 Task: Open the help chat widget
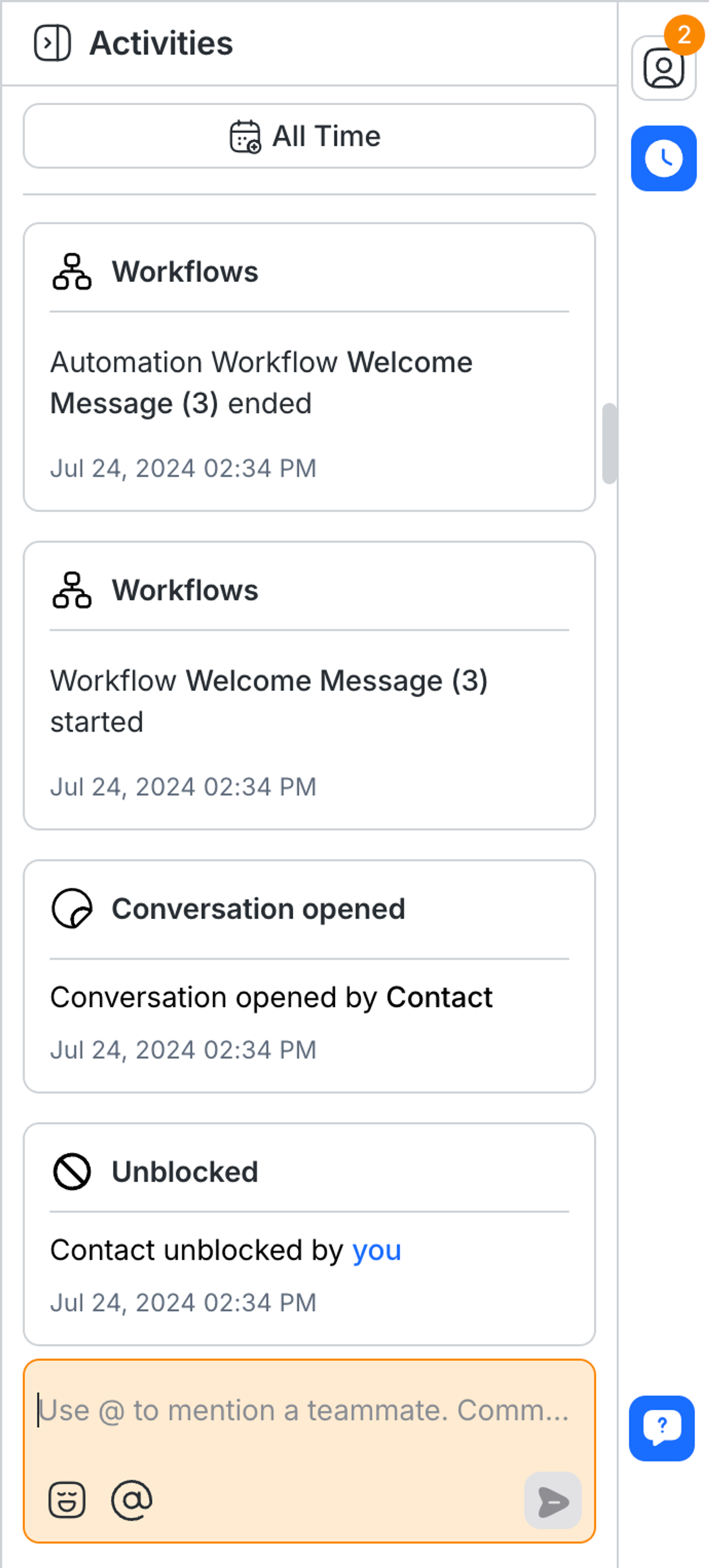(661, 1427)
